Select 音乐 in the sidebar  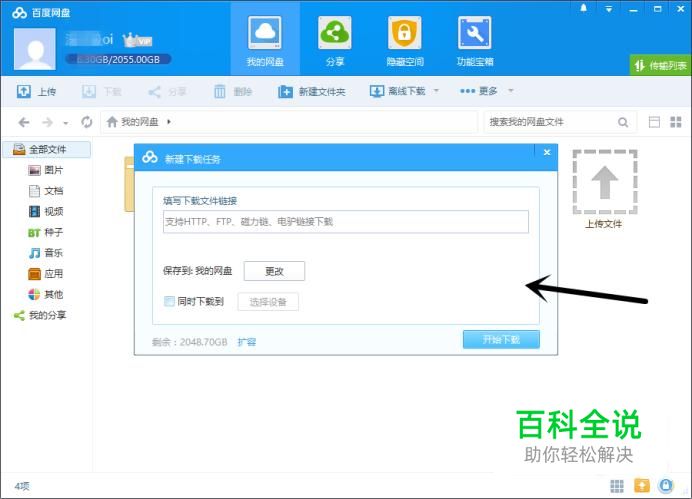[x=46, y=253]
